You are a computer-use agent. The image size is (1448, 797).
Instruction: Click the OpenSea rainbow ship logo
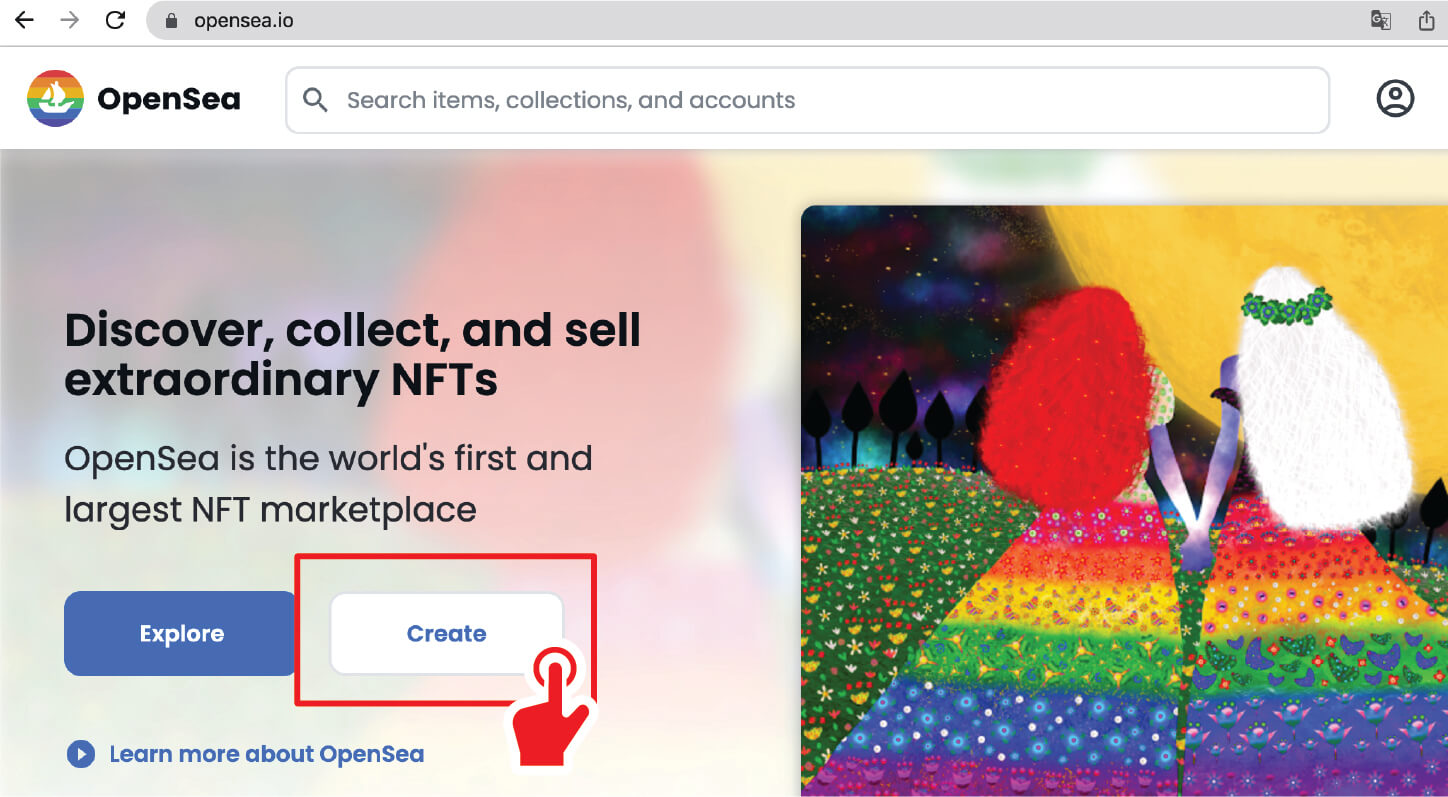click(x=55, y=99)
